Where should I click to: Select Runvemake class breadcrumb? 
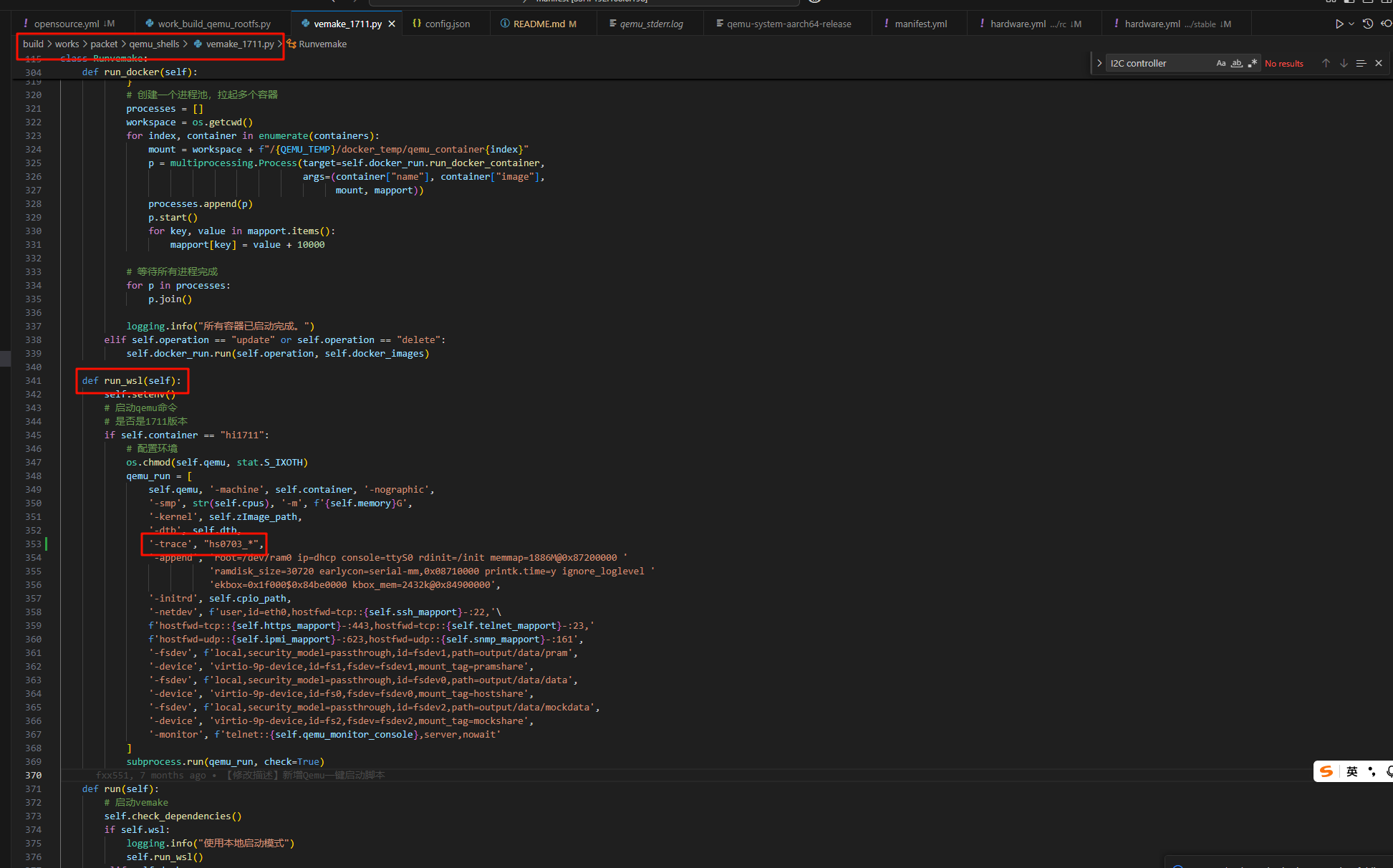pos(322,44)
